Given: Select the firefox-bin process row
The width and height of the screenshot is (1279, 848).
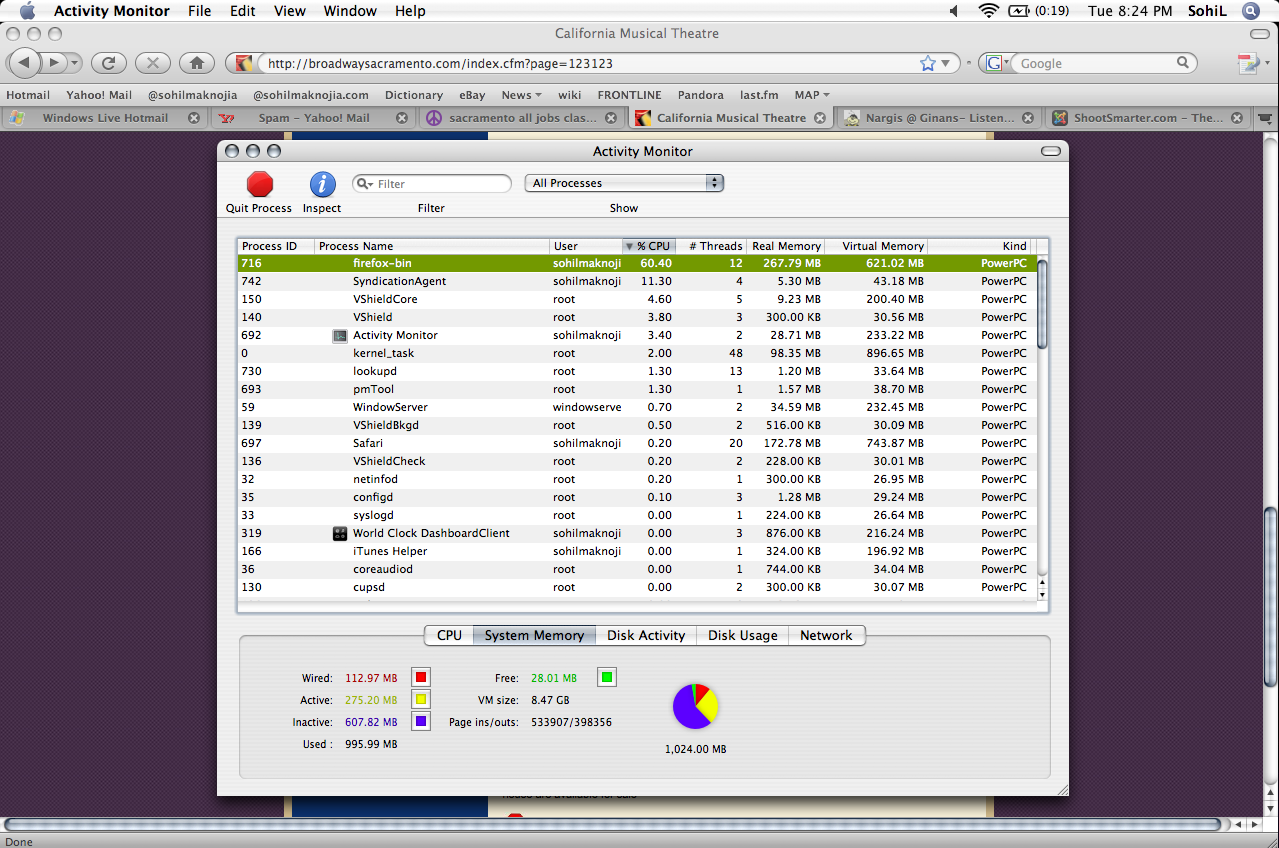Looking at the screenshot, I should coord(637,263).
